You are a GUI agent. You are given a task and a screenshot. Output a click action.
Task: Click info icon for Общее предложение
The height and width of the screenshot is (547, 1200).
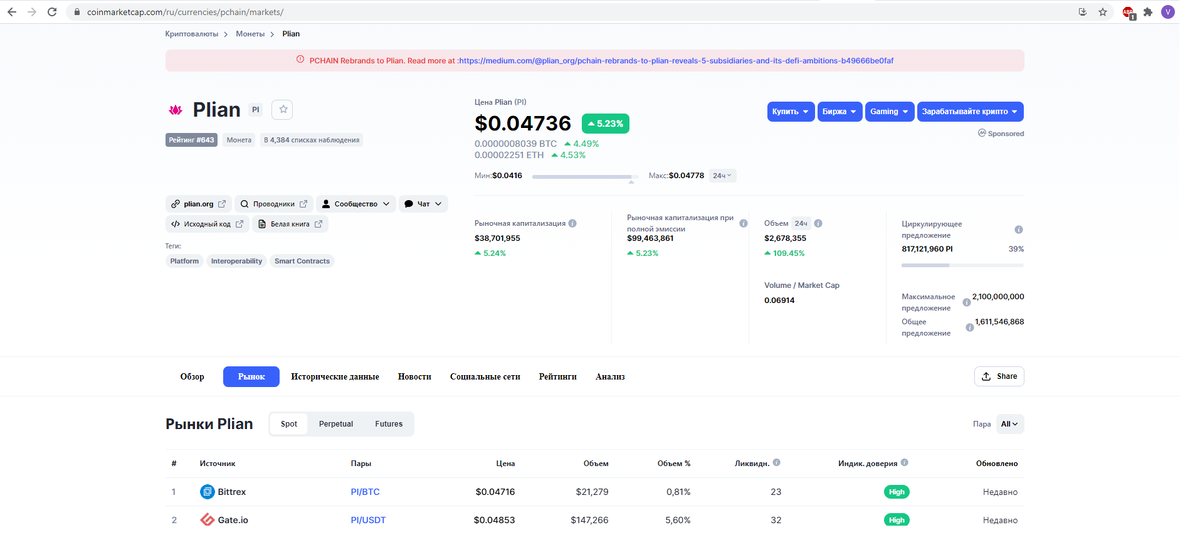pos(970,327)
